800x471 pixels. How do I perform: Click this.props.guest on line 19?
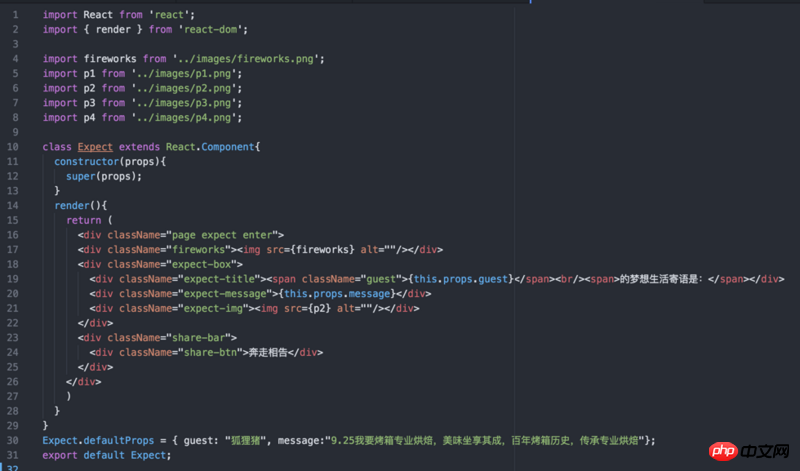(x=461, y=279)
